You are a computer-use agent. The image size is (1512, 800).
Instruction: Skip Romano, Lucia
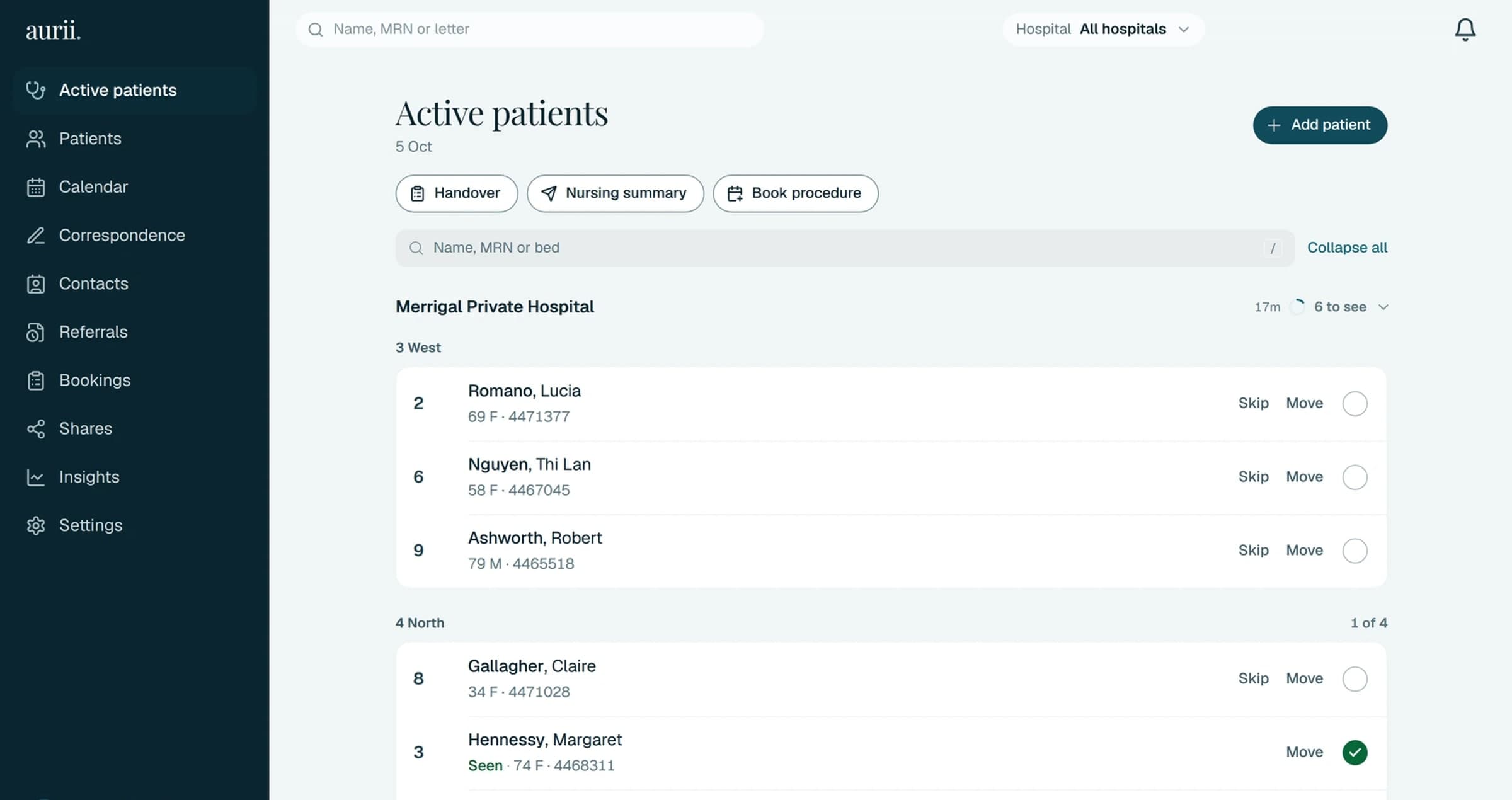[x=1253, y=403]
